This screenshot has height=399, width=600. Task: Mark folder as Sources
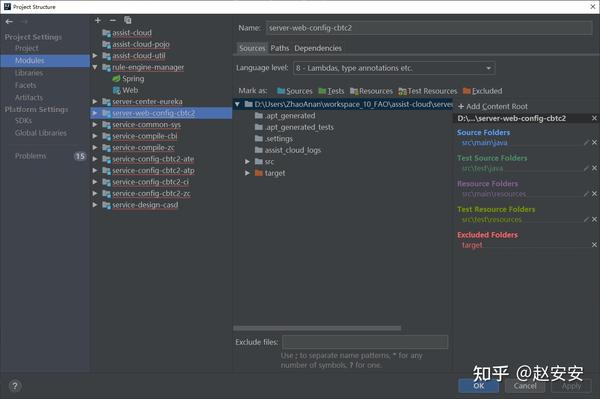pyautogui.click(x=295, y=91)
